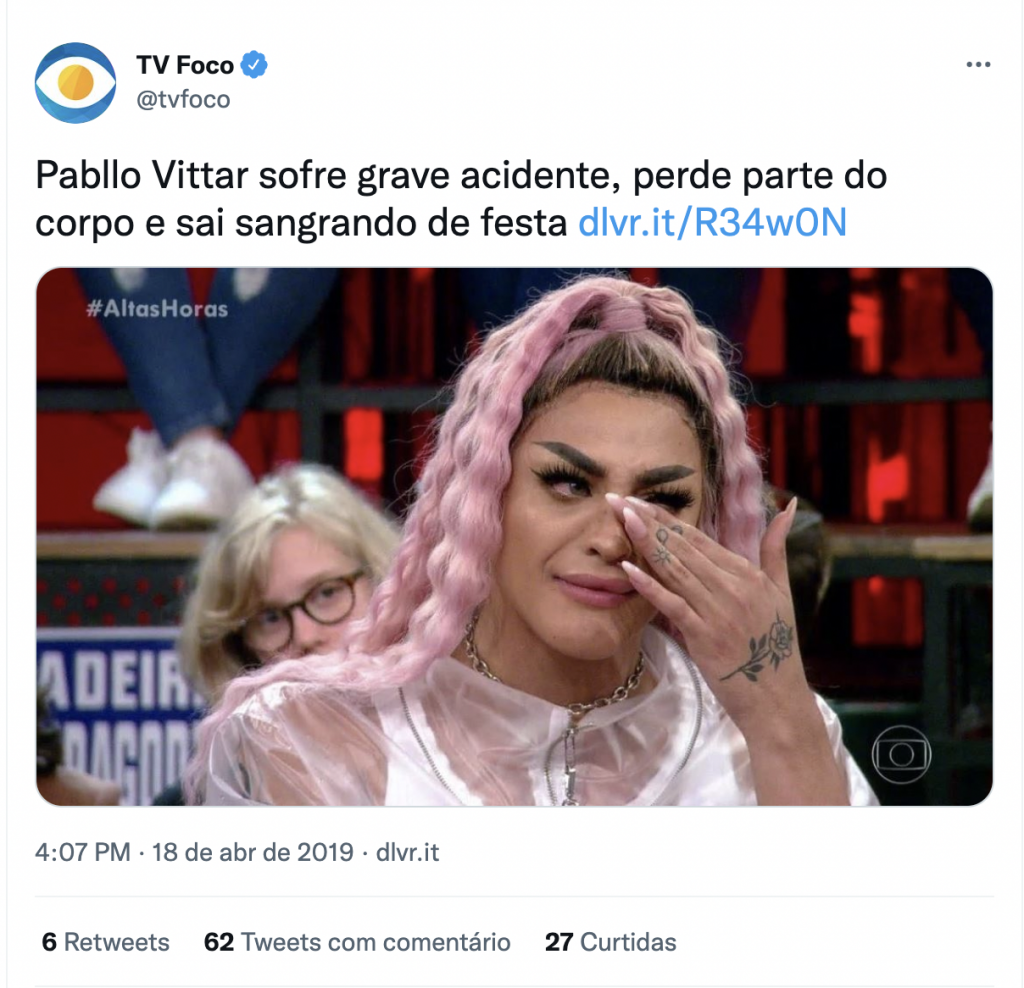Click the #AltasHoras watermark in the image

[157, 308]
